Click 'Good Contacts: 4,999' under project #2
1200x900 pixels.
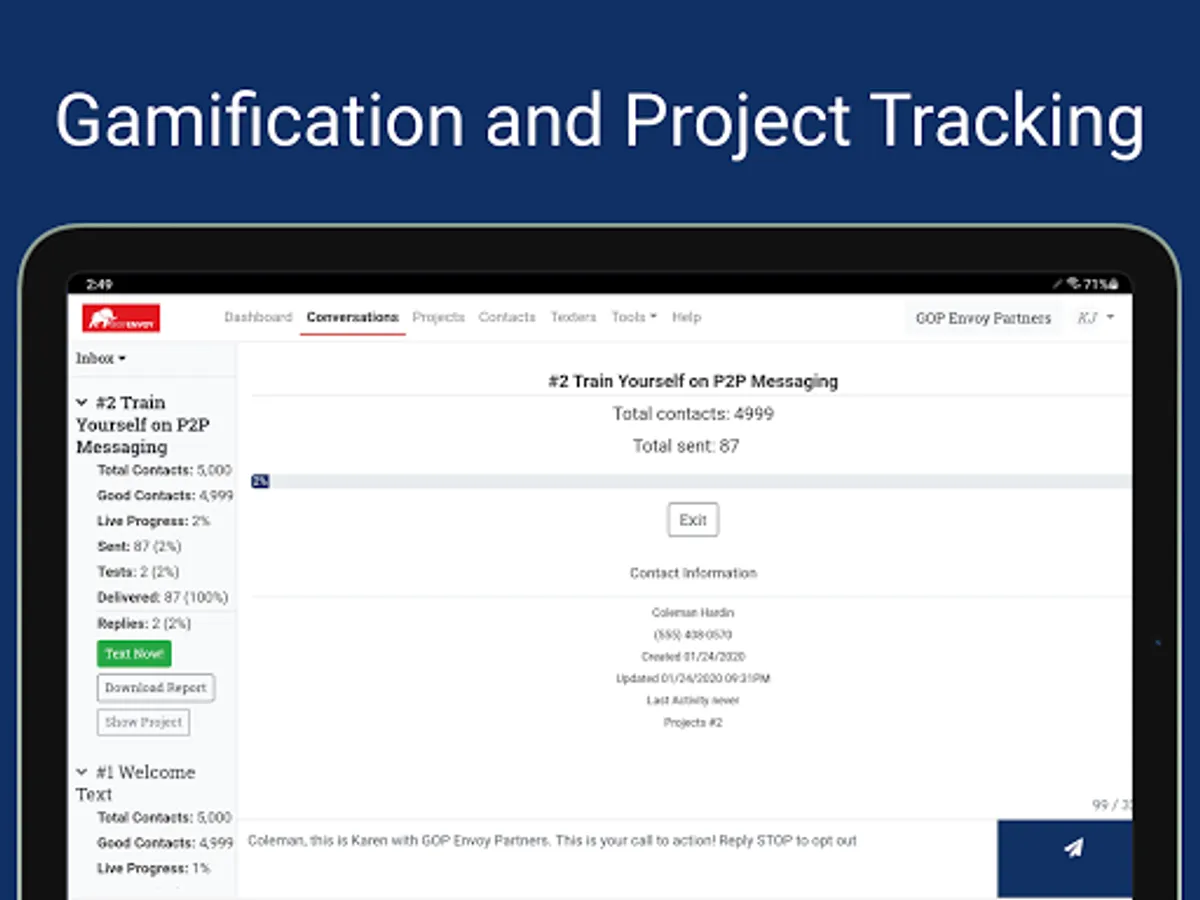[165, 495]
